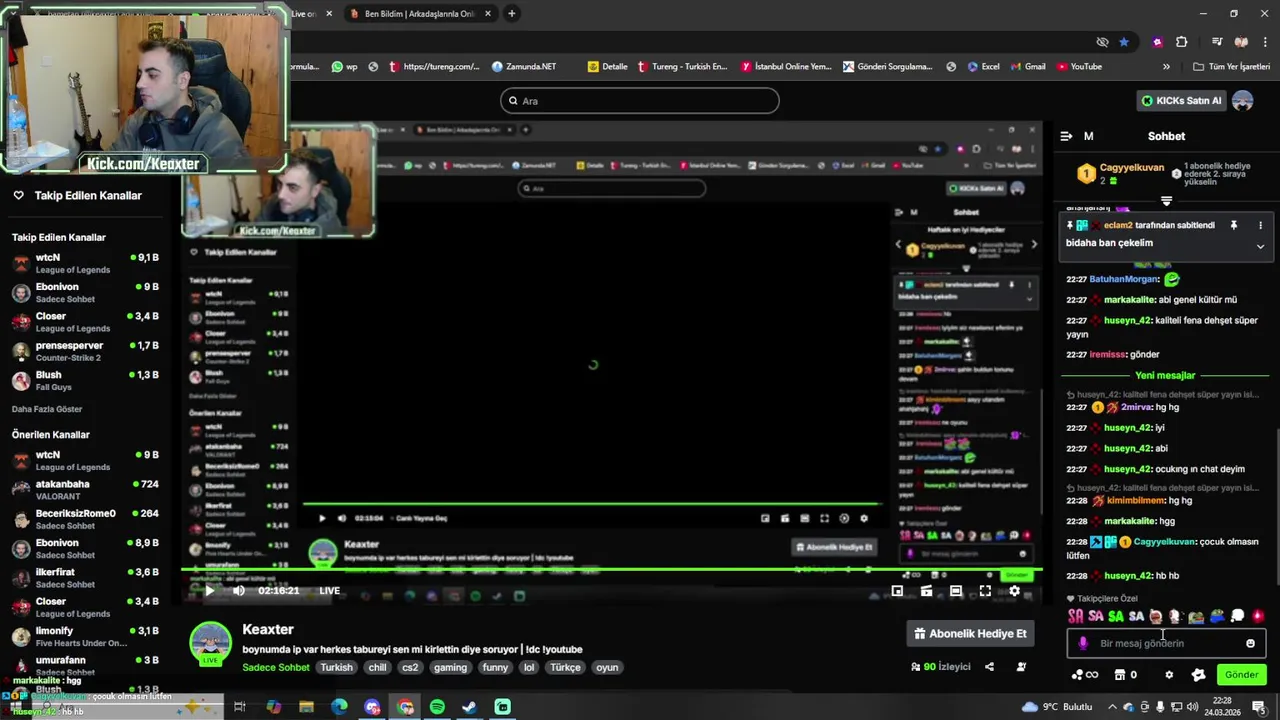The width and height of the screenshot is (1280, 720).
Task: Open İstanbul Online Yem... bookmark
Action: 786,67
